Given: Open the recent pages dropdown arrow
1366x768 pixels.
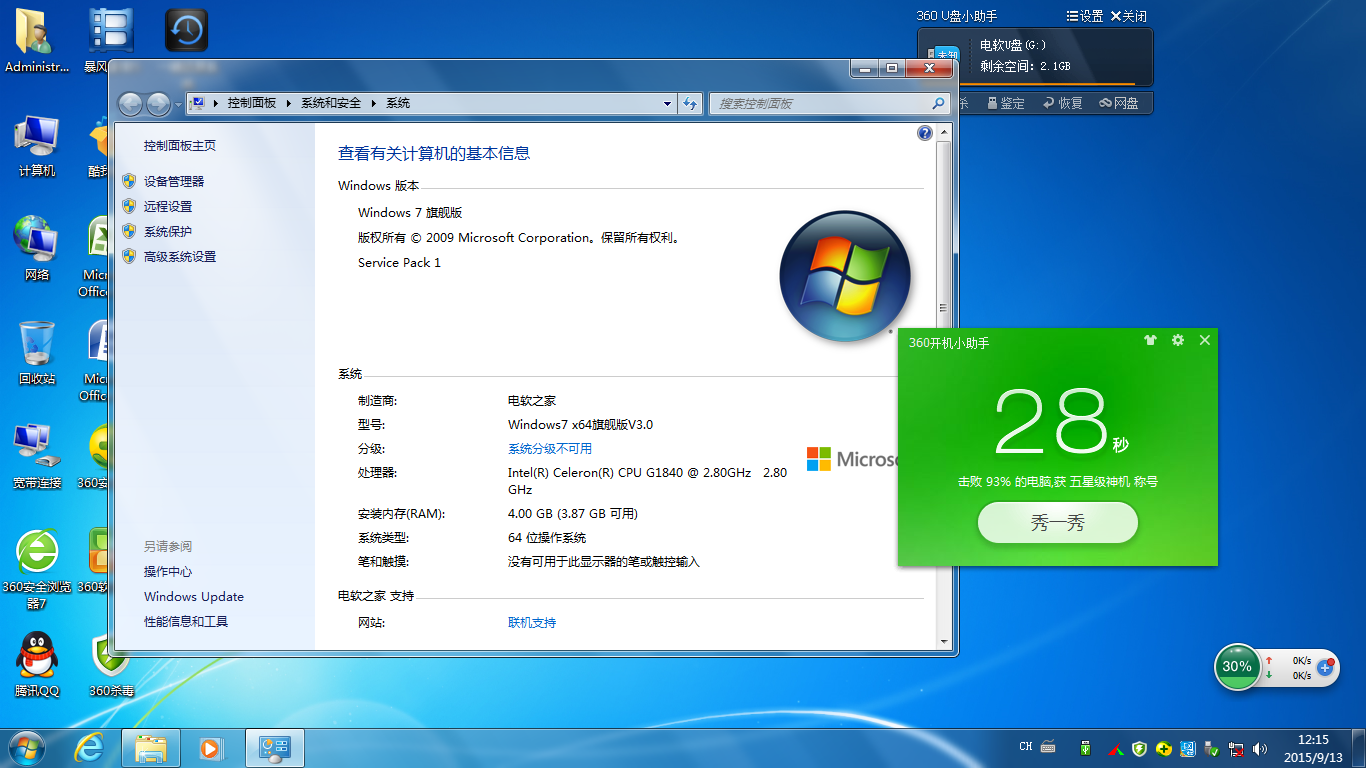Looking at the screenshot, I should pos(178,104).
